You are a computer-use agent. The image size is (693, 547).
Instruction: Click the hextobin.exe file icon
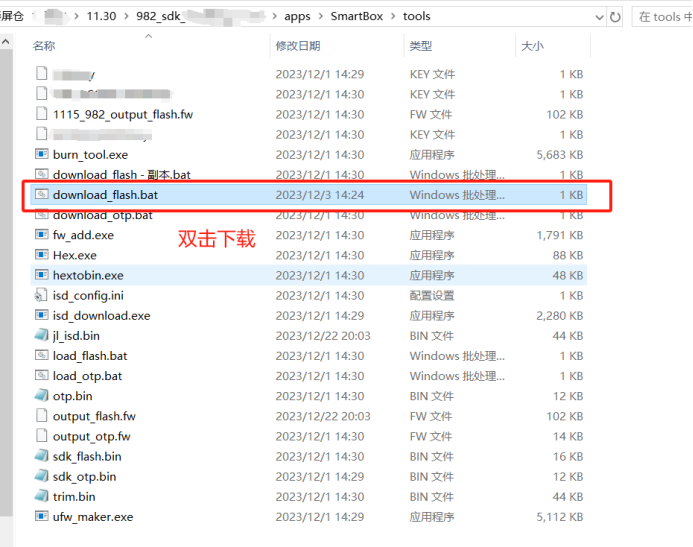click(42, 275)
